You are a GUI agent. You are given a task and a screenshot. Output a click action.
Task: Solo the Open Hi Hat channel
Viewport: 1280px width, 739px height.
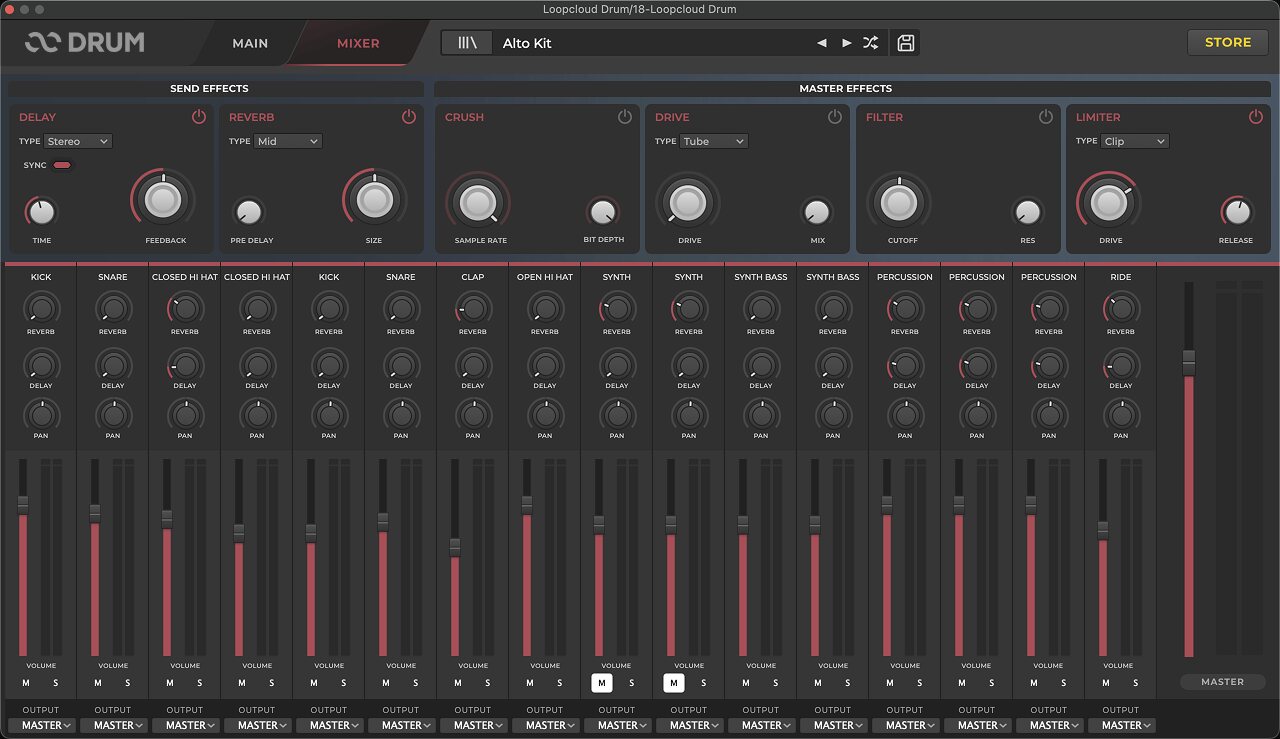(560, 684)
